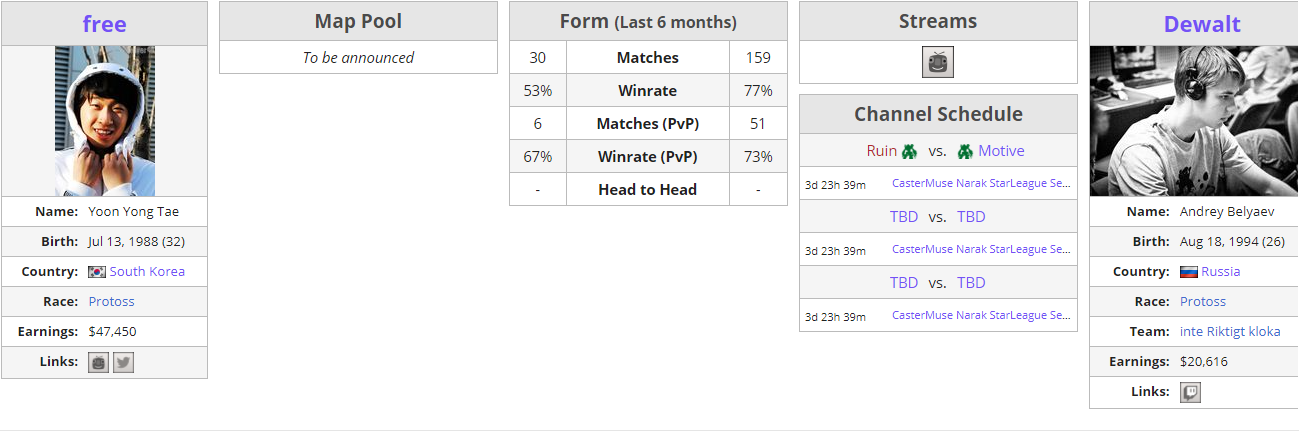Image resolution: width=1299 pixels, height=431 pixels.
Task: Click free's player photo
Action: point(104,121)
